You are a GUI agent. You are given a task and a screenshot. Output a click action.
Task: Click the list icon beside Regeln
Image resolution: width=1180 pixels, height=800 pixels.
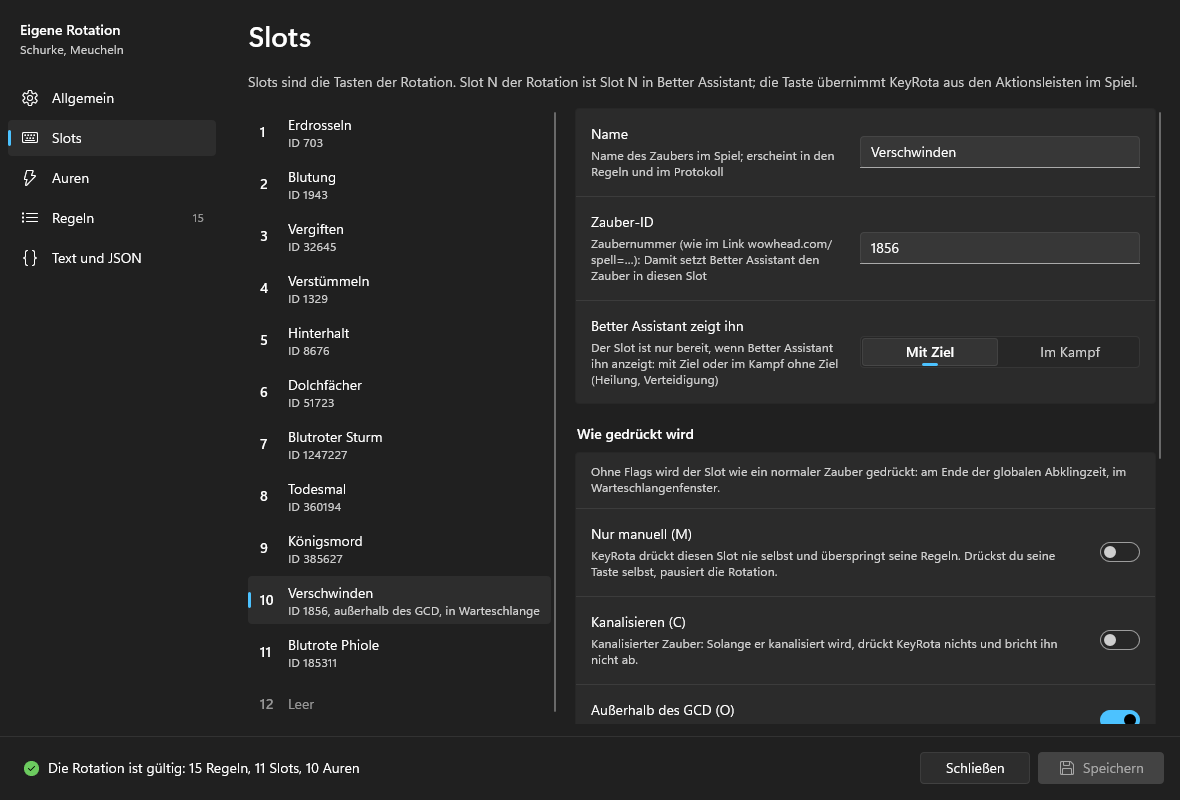click(30, 217)
